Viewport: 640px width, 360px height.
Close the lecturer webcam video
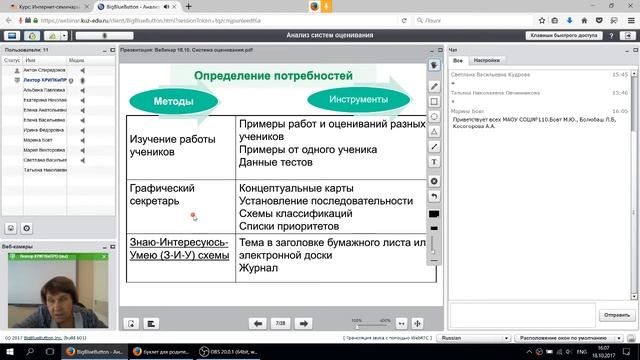tap(104, 257)
